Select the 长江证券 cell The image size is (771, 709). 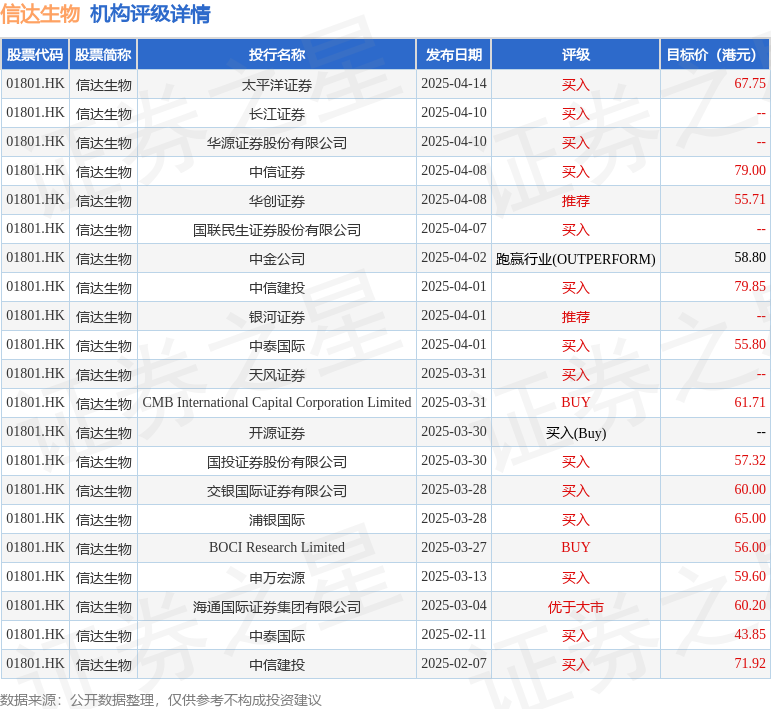coord(277,114)
